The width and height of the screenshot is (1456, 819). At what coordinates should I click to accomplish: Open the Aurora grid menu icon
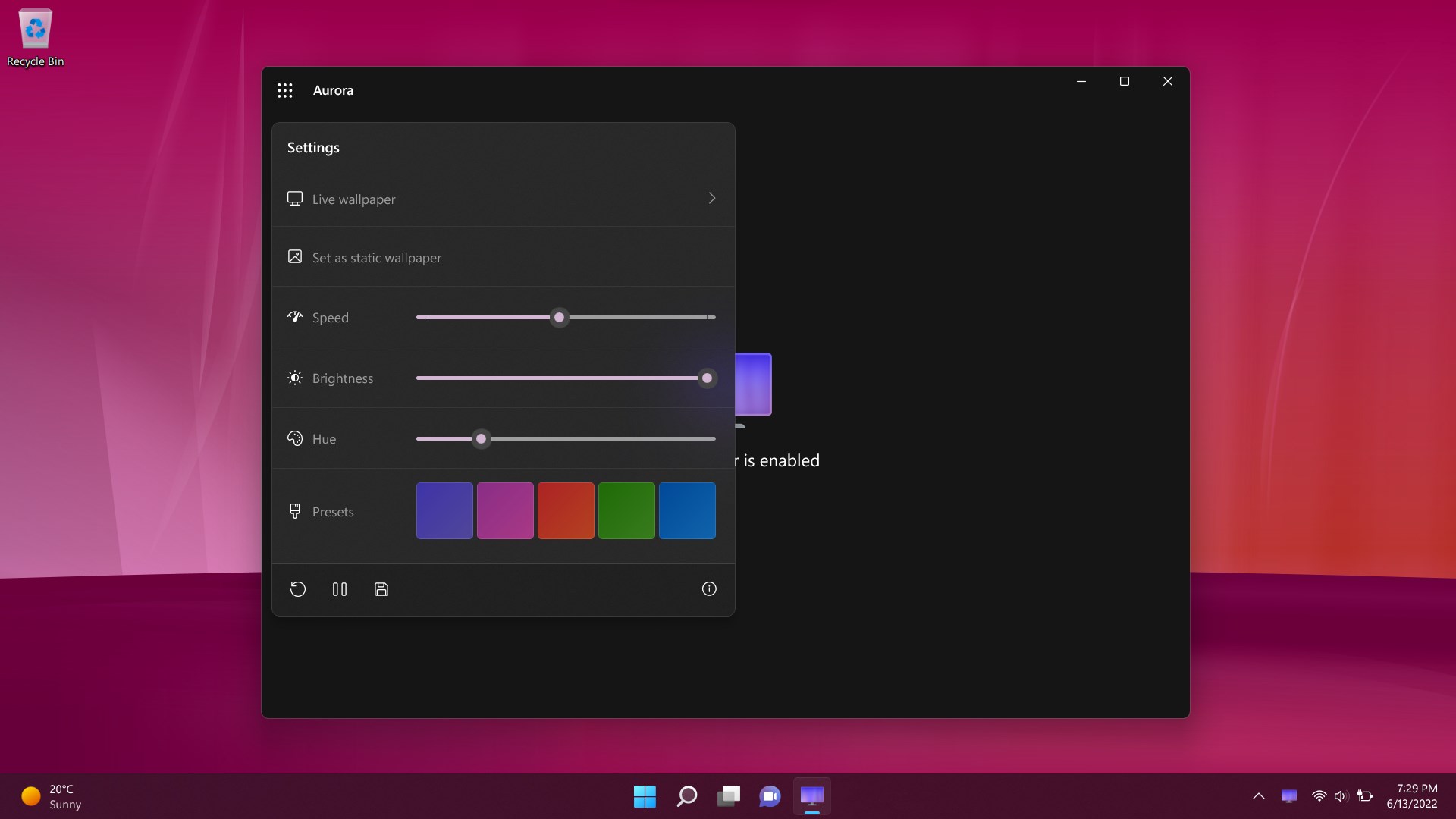[x=285, y=91]
